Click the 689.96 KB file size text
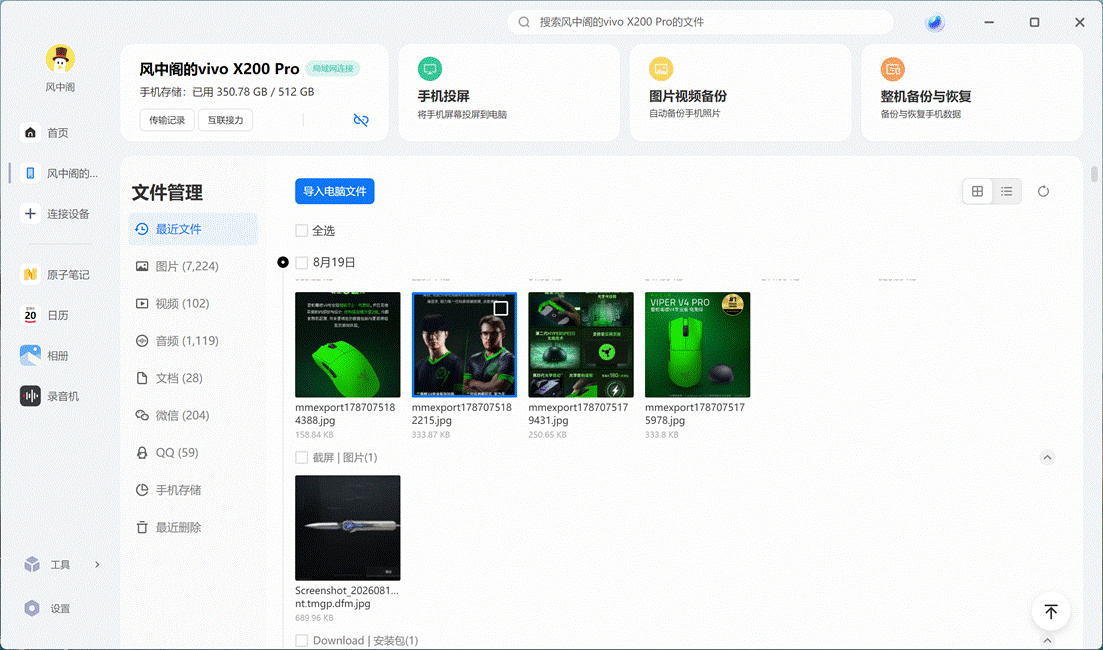1103x650 pixels. (314, 618)
